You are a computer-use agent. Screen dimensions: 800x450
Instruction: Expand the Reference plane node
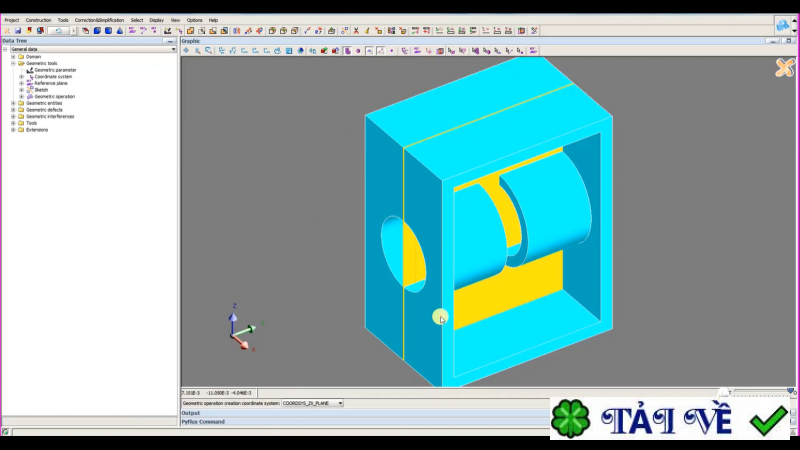coord(21,83)
